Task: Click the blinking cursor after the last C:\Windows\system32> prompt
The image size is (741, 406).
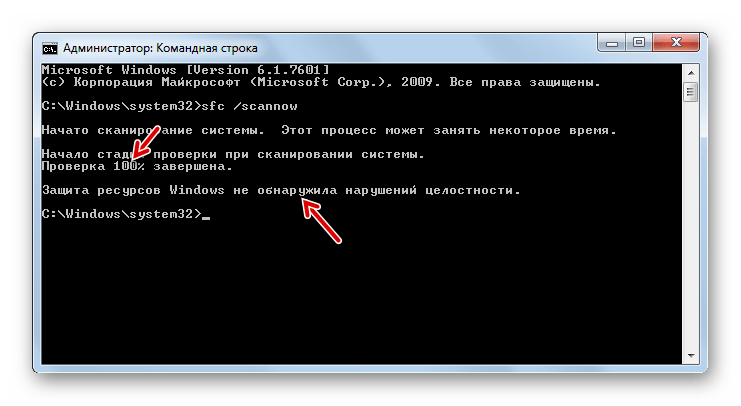Action: 206,218
